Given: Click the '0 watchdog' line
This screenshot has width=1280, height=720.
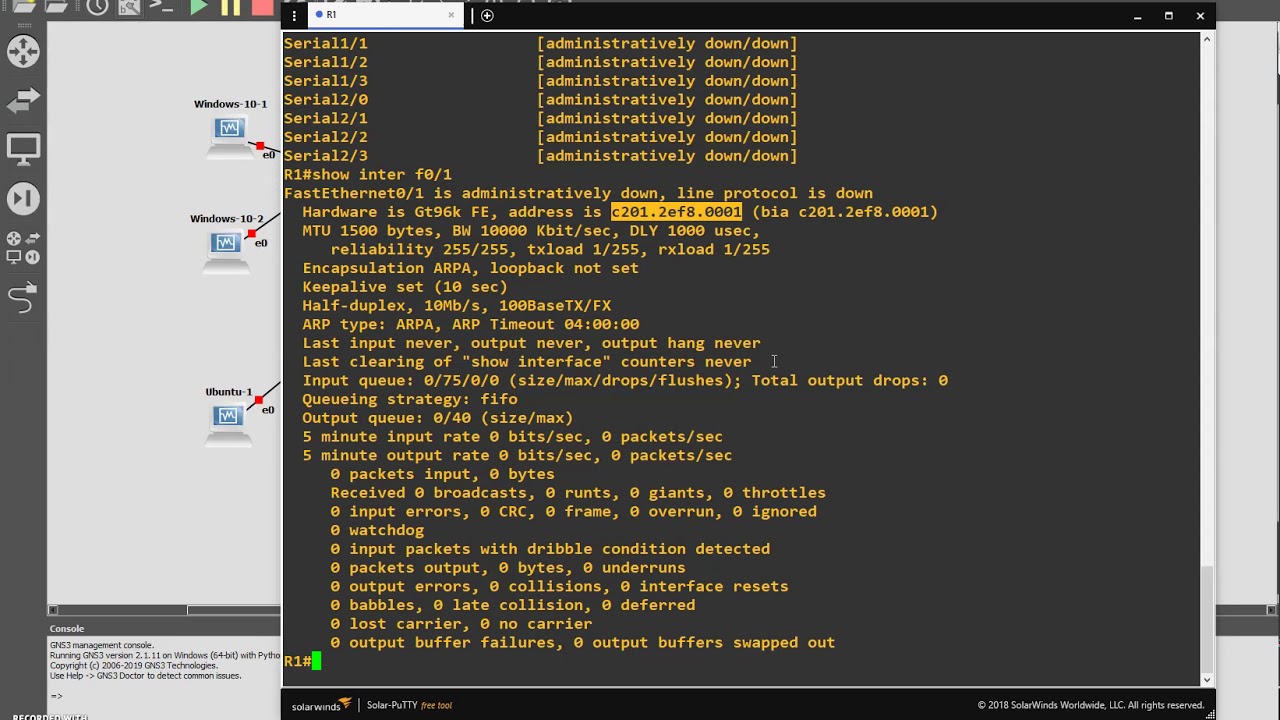Looking at the screenshot, I should coord(377,530).
